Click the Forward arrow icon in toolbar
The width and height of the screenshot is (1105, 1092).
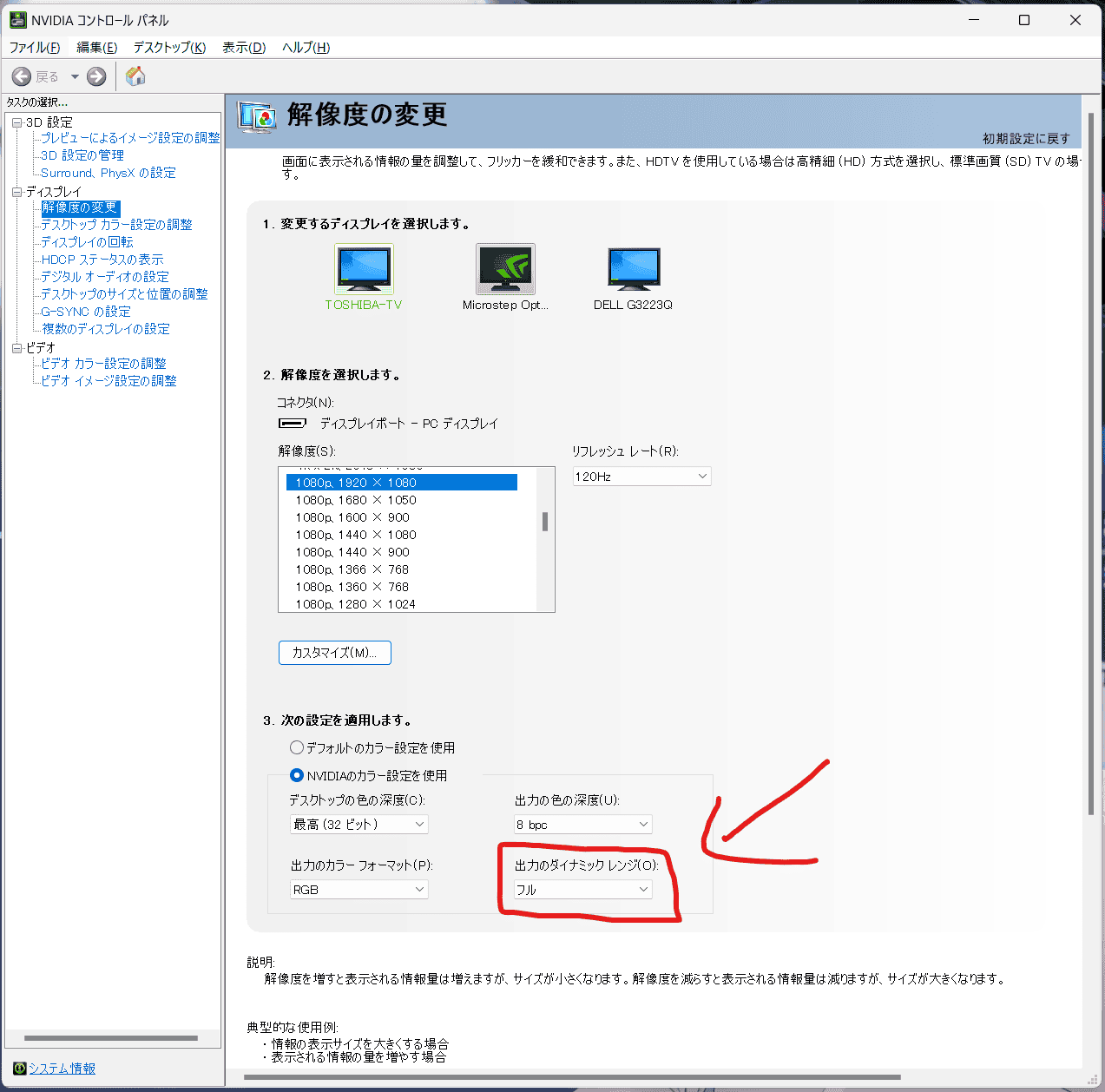click(x=96, y=76)
